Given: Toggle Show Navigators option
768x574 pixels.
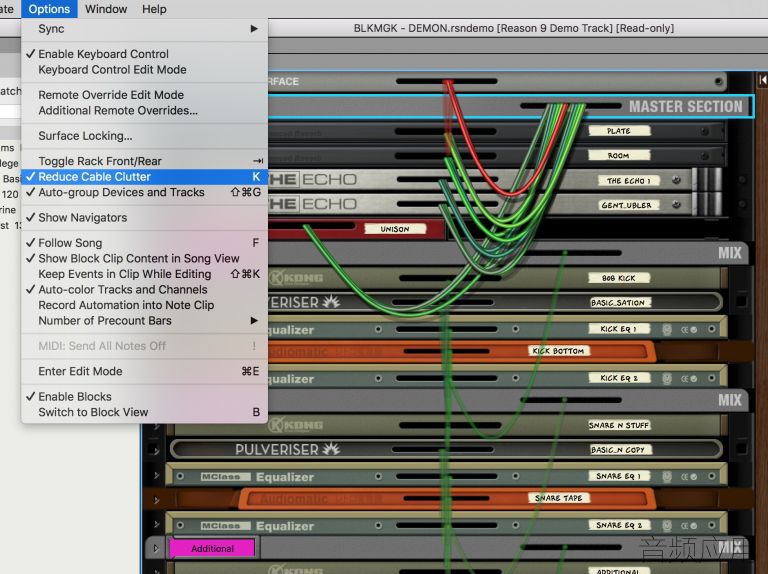Looking at the screenshot, I should point(145,217).
